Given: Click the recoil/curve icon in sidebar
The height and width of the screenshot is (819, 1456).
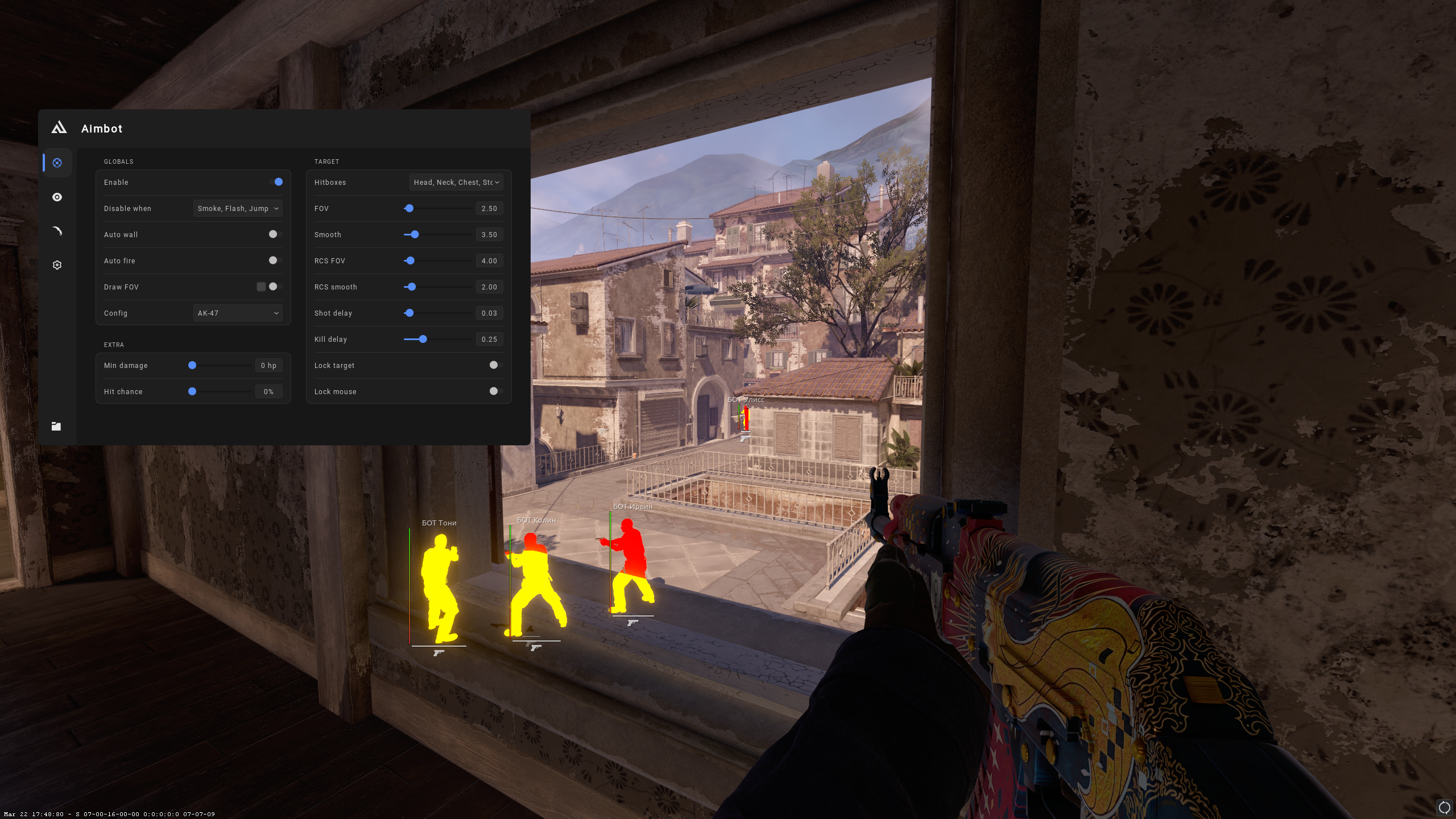Looking at the screenshot, I should click(x=57, y=231).
